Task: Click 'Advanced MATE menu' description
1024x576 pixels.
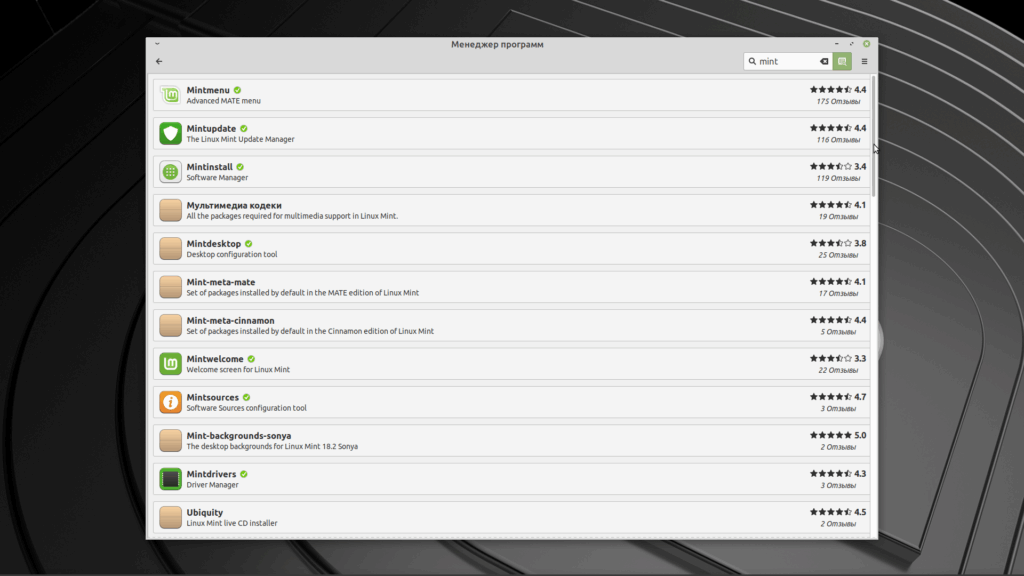Action: pos(223,101)
